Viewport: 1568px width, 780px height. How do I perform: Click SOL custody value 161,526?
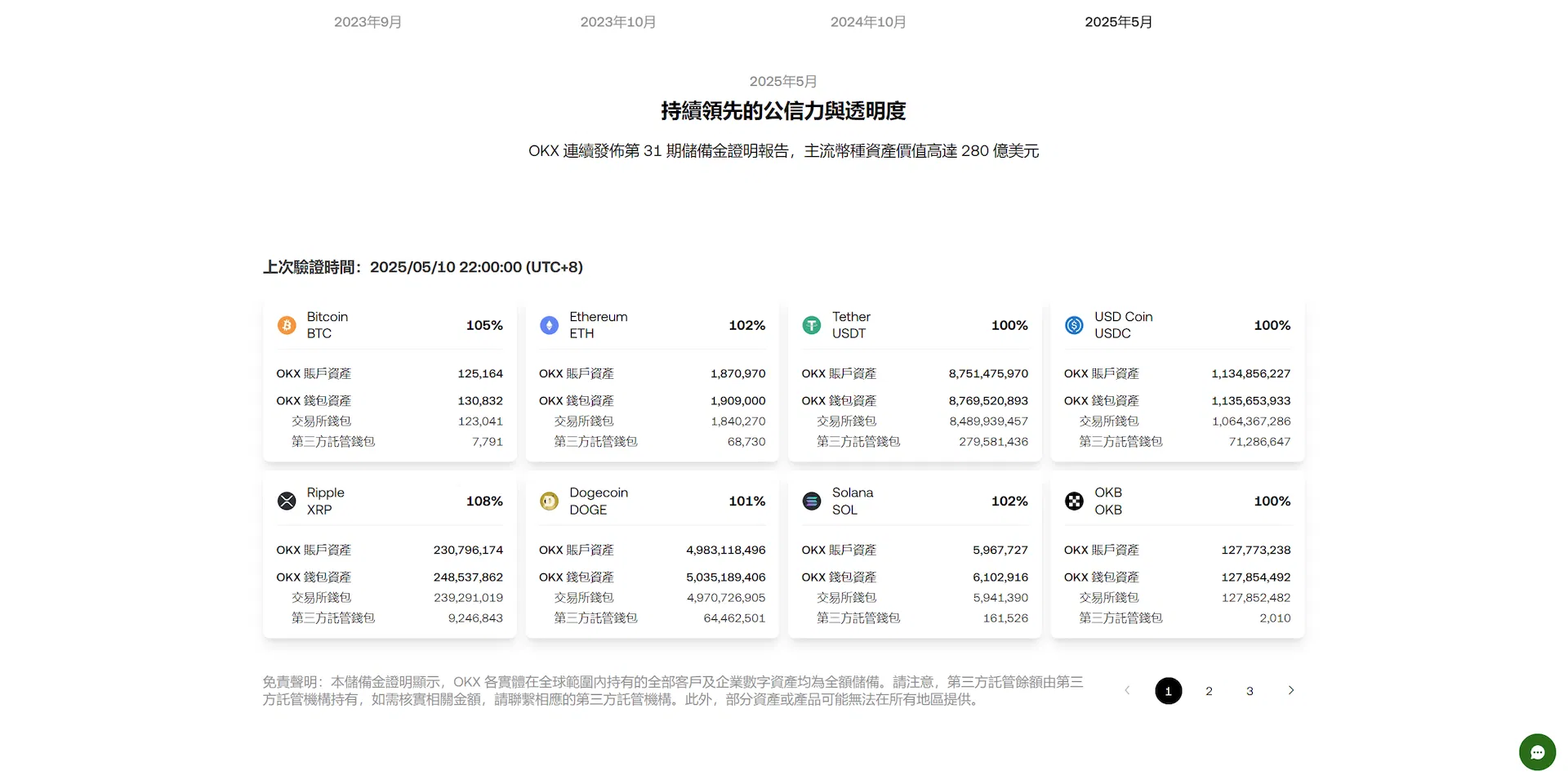click(x=1006, y=617)
